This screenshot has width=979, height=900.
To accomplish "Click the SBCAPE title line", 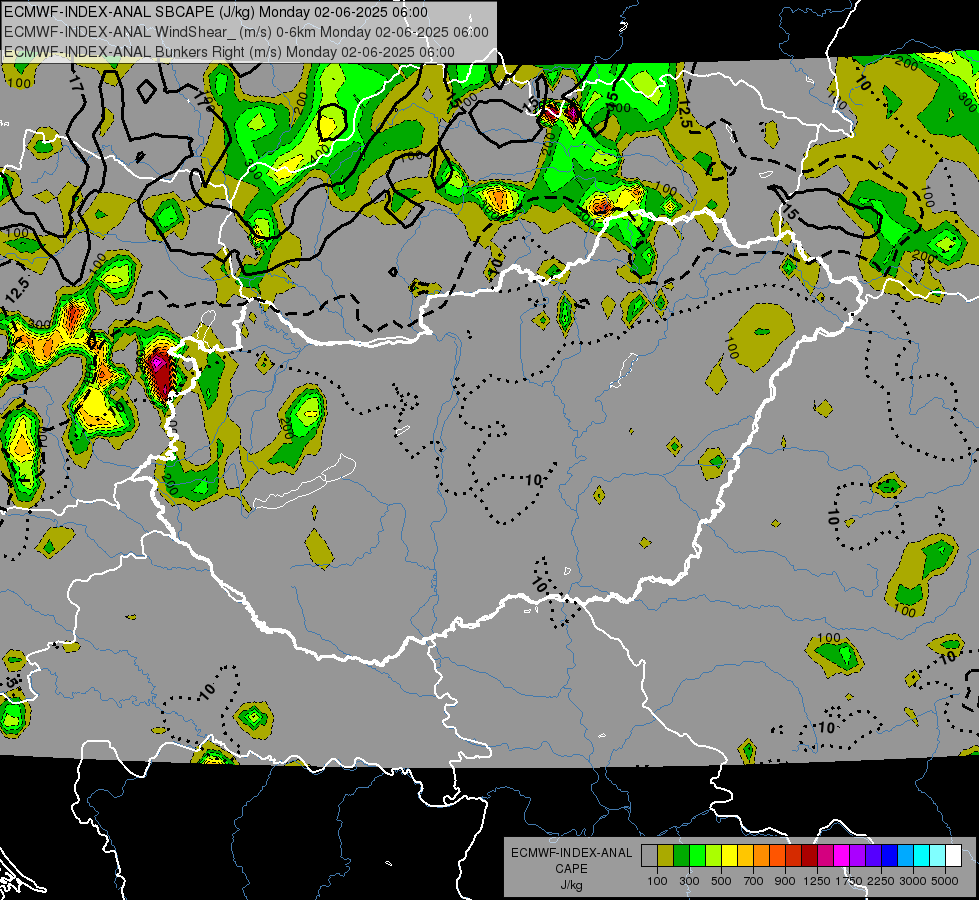I will click(x=216, y=12).
